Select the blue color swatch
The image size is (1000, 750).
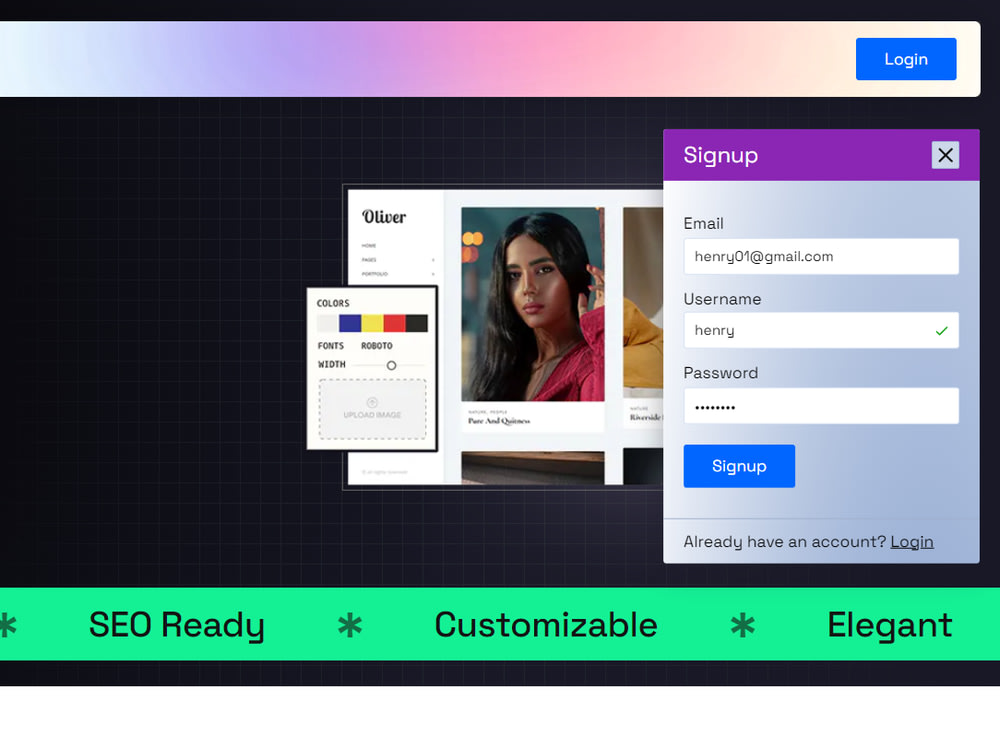[350, 323]
